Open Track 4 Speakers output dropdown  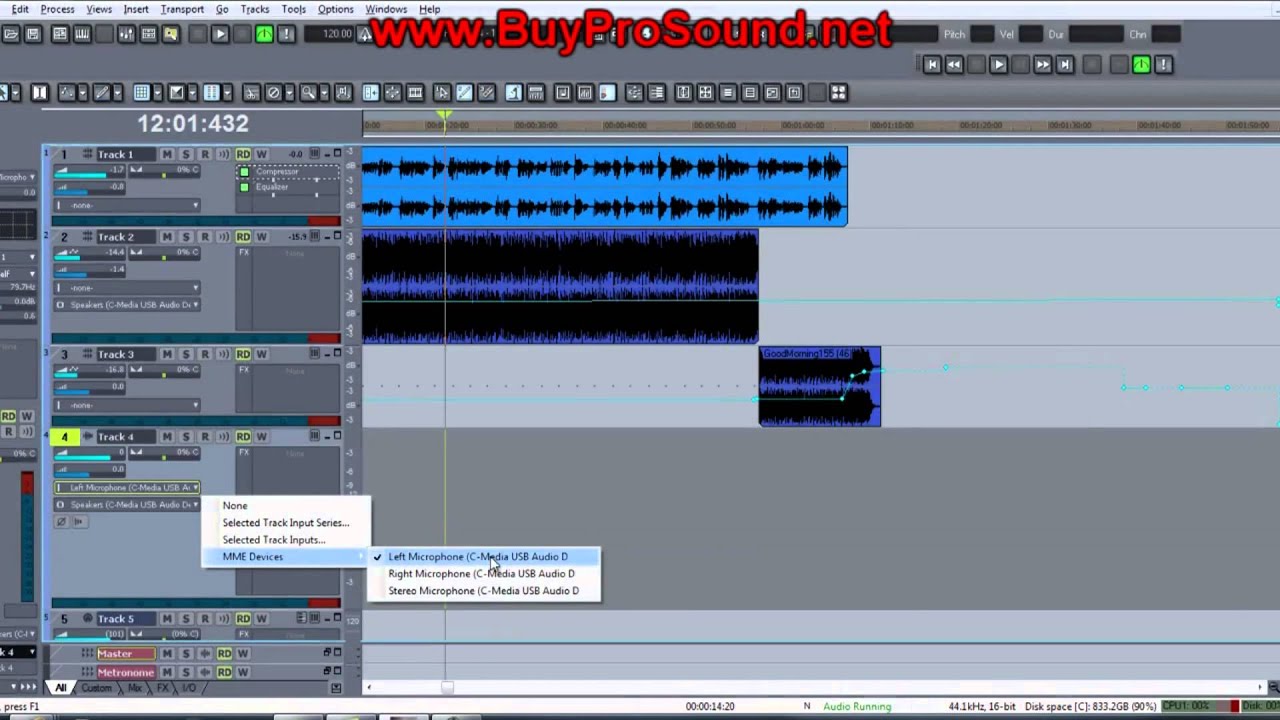[x=127, y=505]
